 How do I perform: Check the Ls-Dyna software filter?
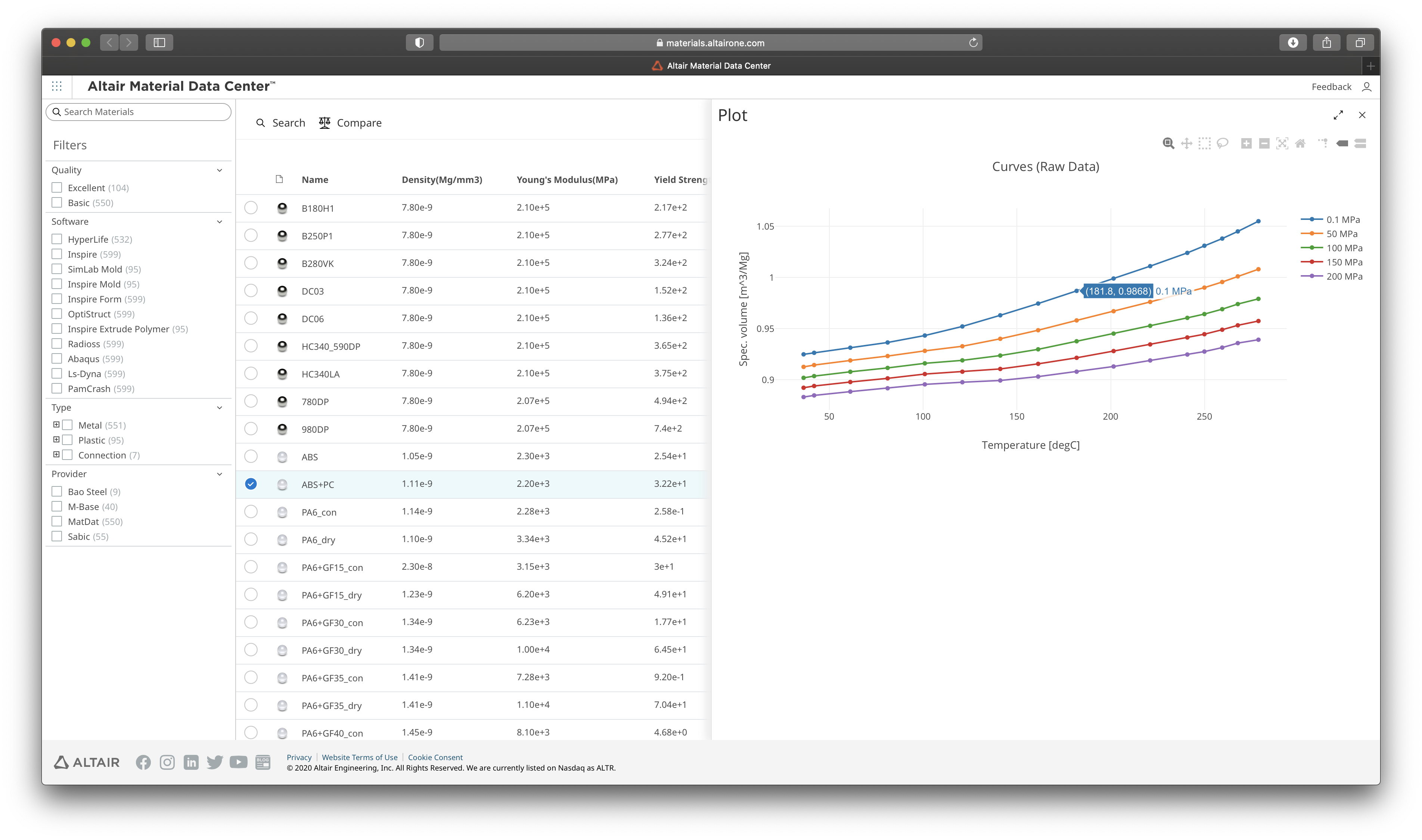(57, 374)
